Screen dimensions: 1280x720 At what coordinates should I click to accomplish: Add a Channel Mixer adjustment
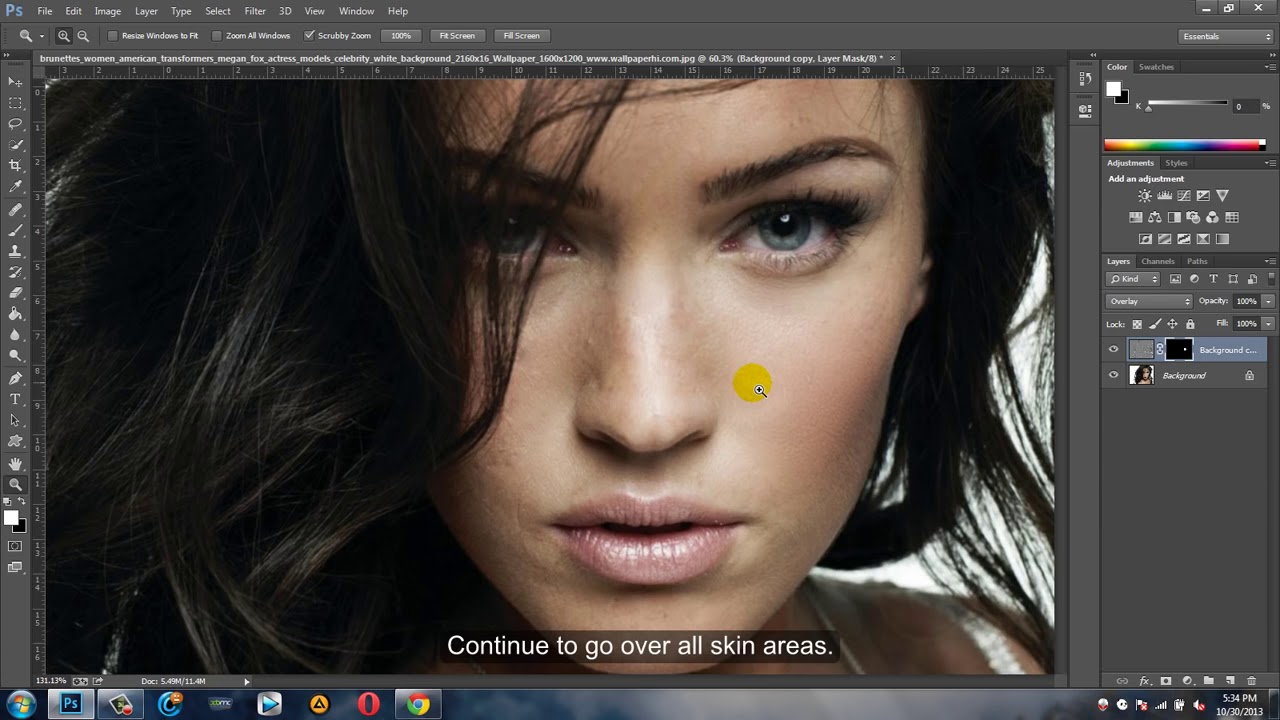1212,217
